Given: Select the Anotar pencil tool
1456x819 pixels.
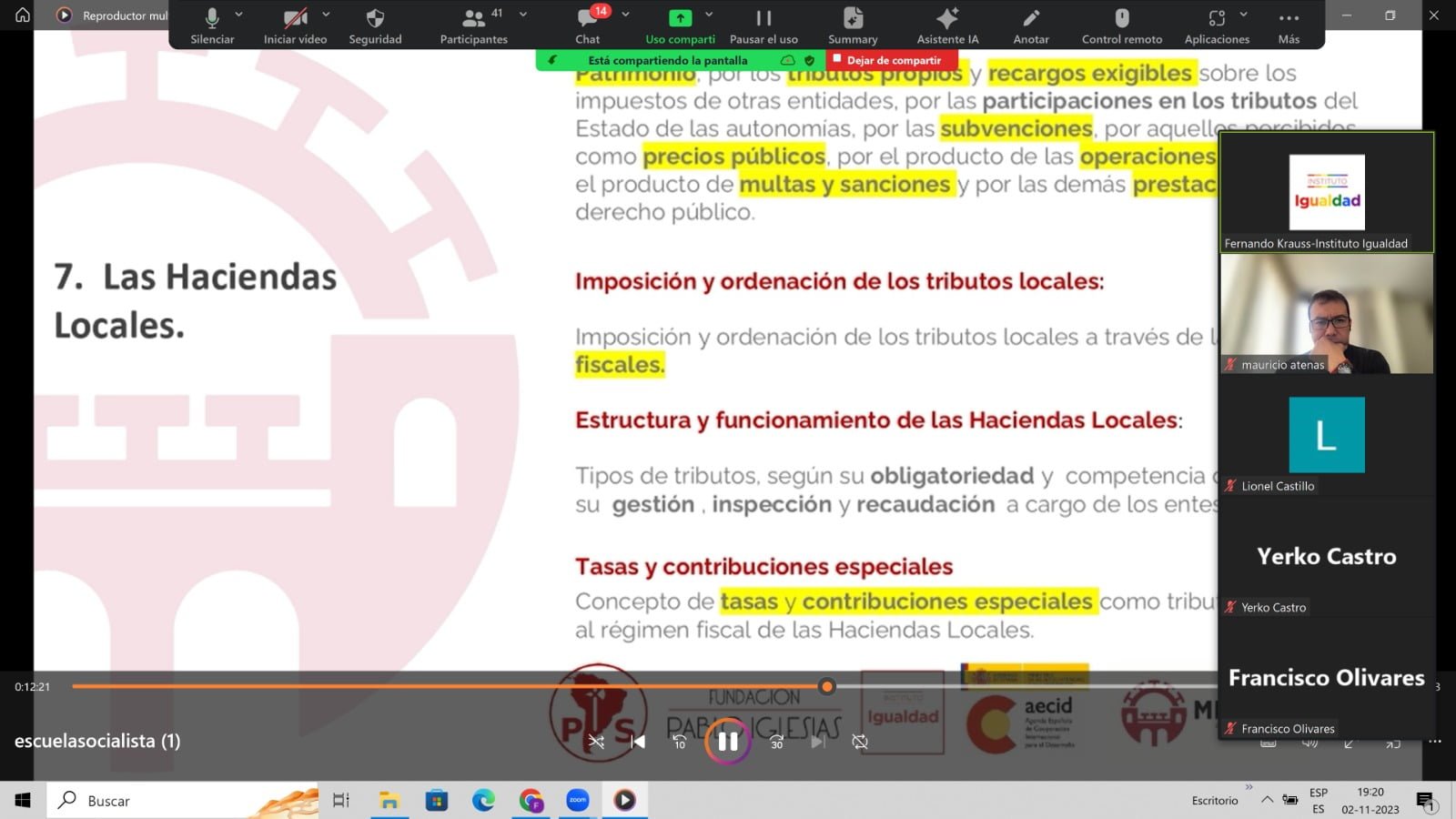Looking at the screenshot, I should tap(1031, 25).
